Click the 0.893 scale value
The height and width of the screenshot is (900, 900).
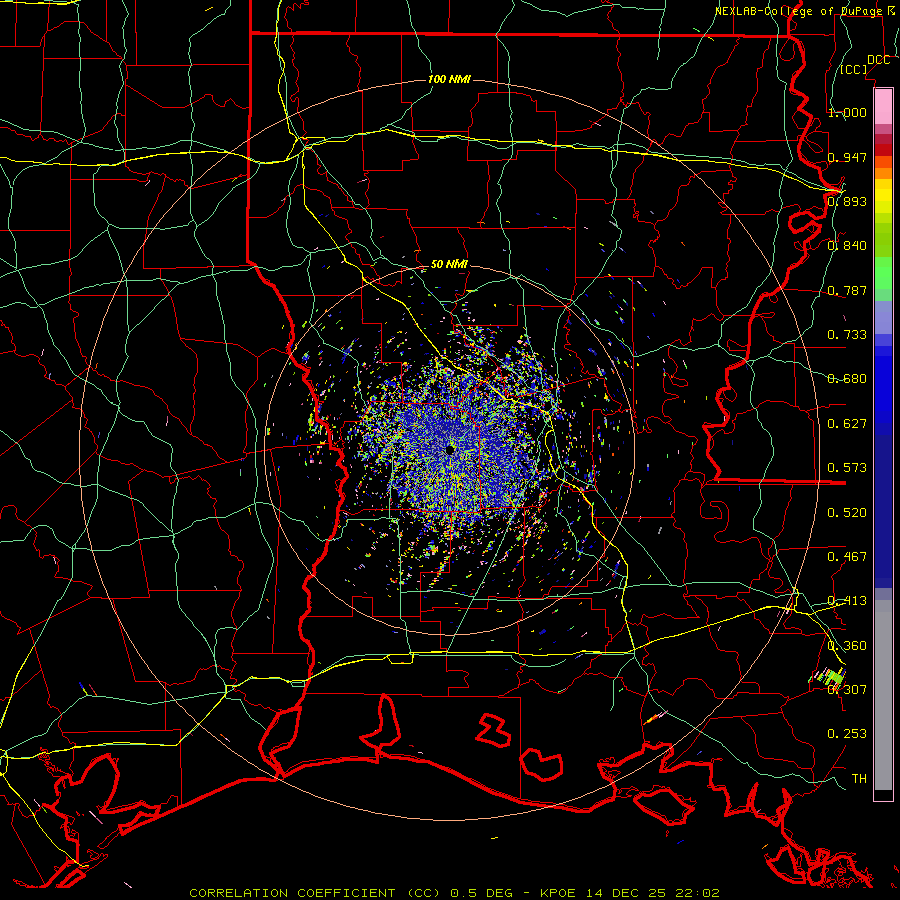[847, 201]
